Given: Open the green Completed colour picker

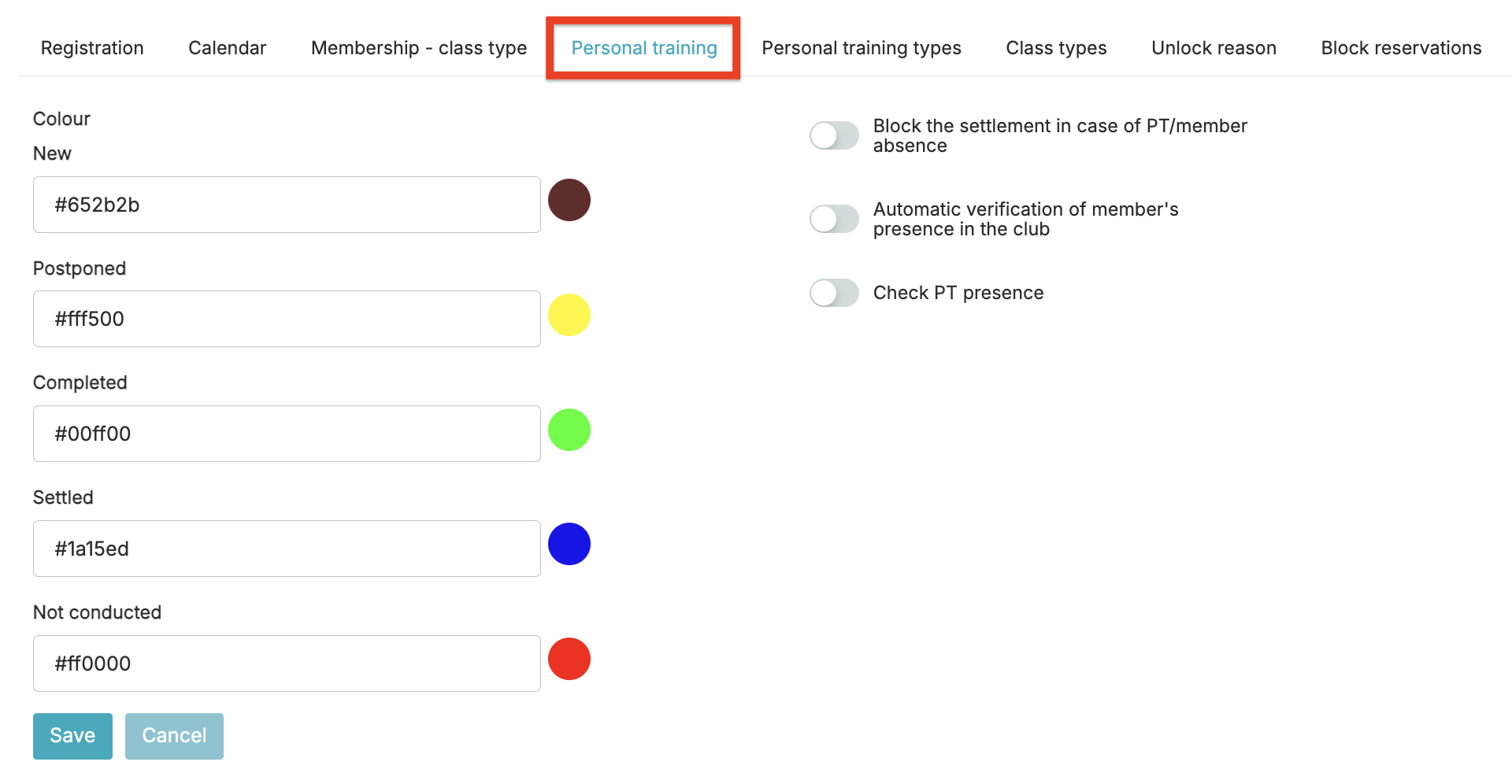Looking at the screenshot, I should [569, 430].
